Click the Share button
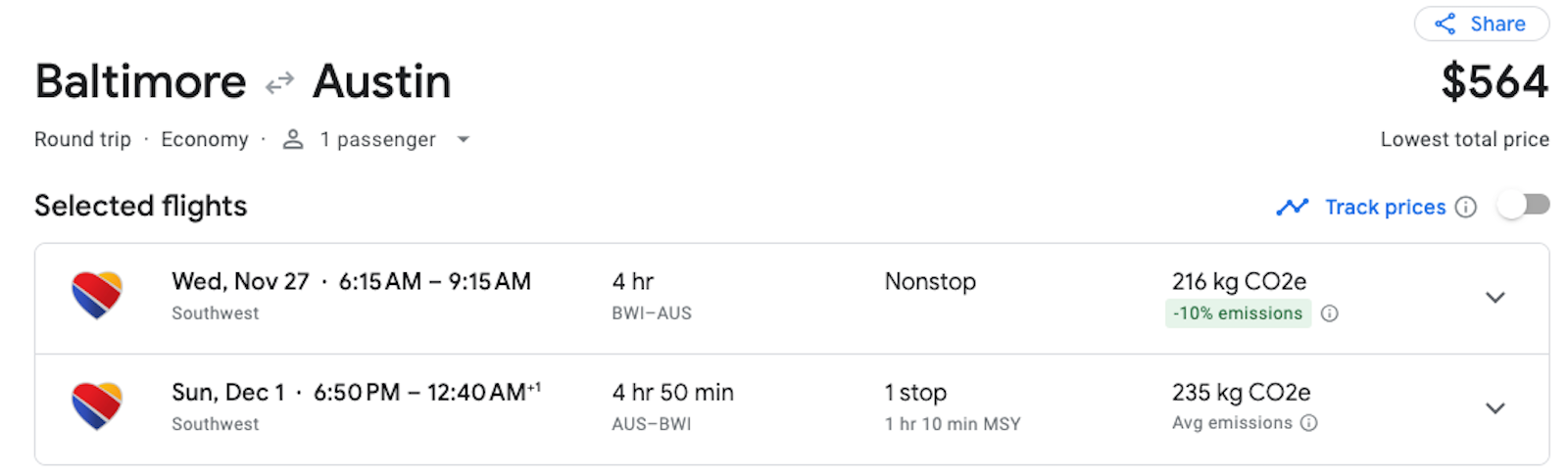Viewport: 1568px width, 476px height. [x=1481, y=24]
